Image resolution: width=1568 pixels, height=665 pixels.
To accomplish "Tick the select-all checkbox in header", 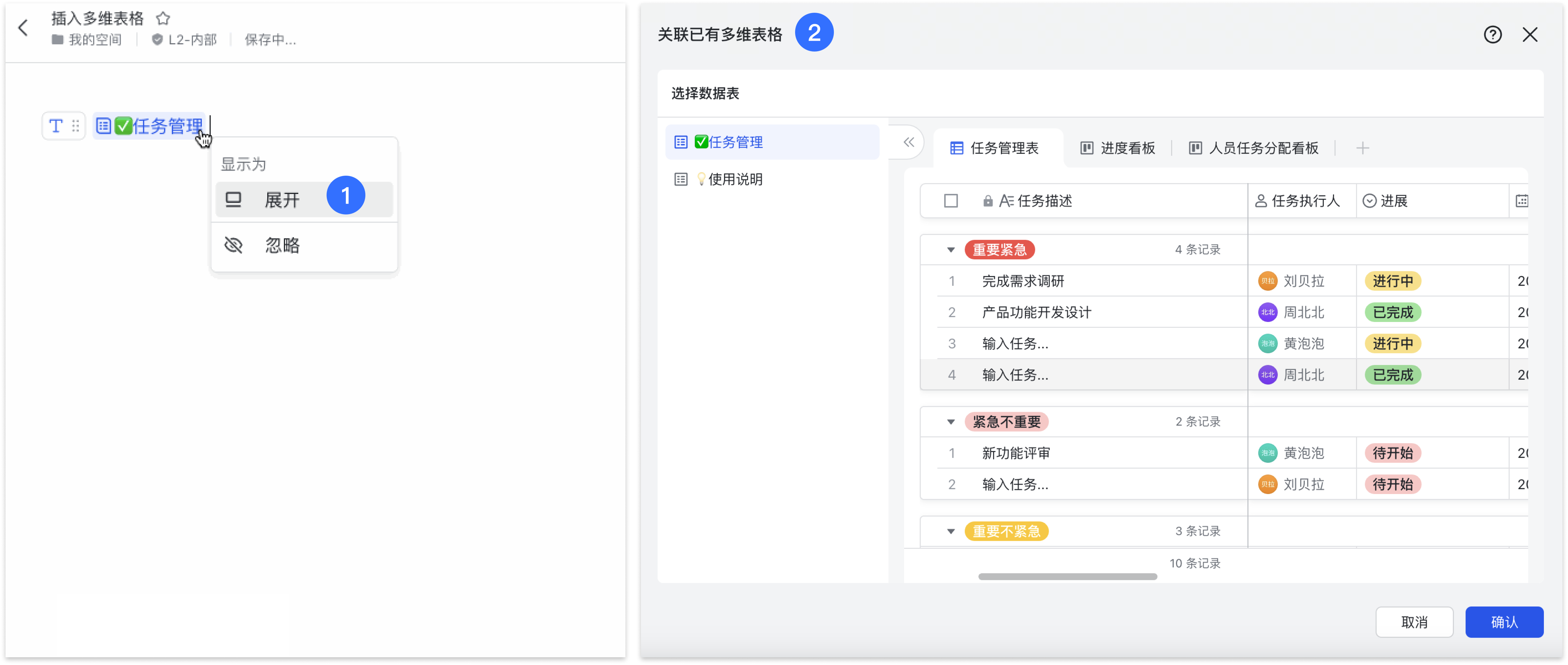I will pyautogui.click(x=951, y=201).
